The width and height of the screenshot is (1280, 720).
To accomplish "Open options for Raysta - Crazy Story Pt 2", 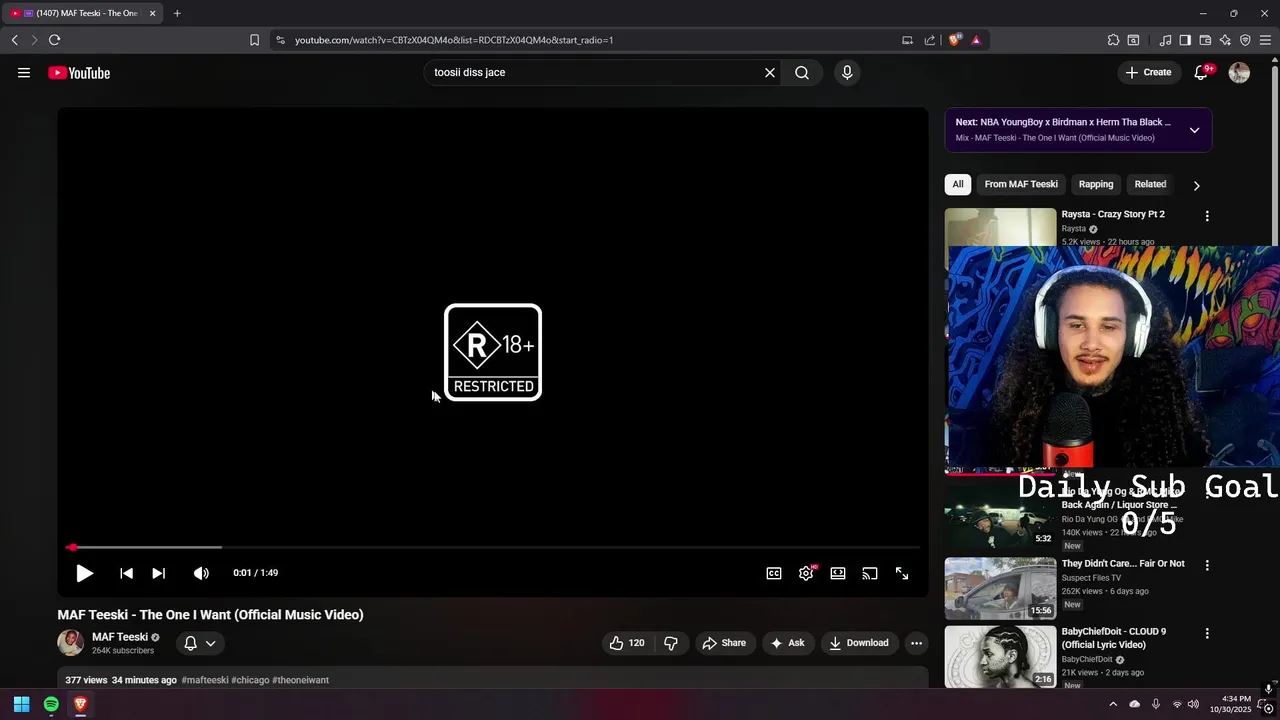I will [x=1207, y=216].
